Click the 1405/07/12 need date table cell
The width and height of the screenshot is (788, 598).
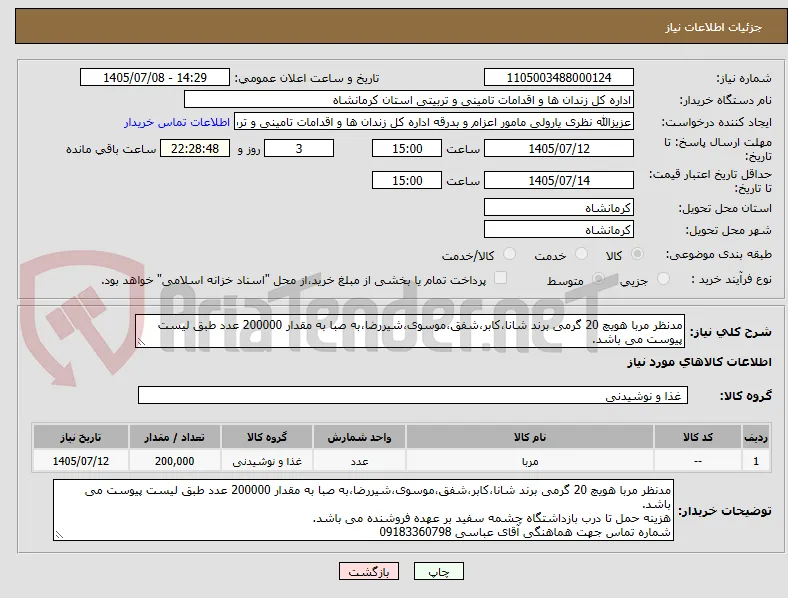tap(81, 461)
